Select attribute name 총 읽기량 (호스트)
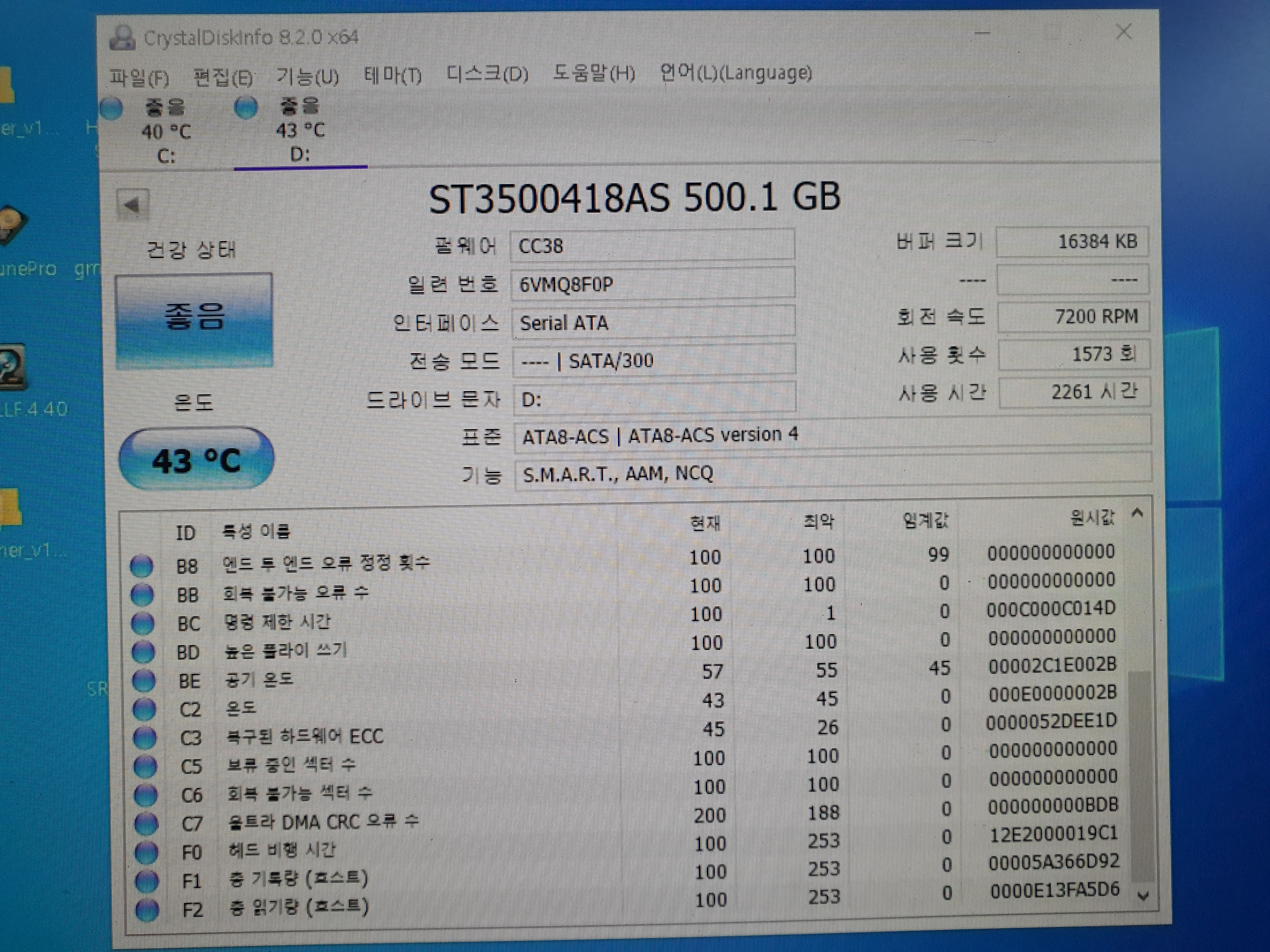 coord(299,907)
